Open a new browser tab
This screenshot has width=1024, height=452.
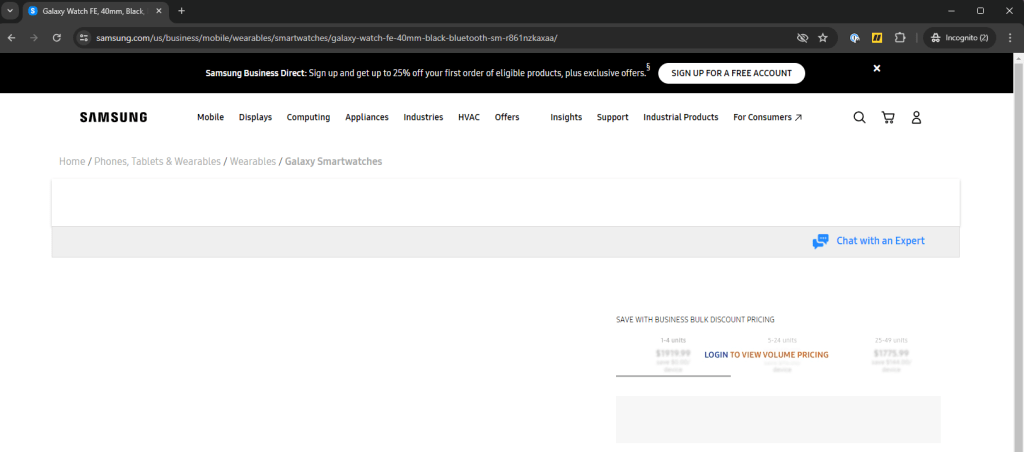click(181, 10)
